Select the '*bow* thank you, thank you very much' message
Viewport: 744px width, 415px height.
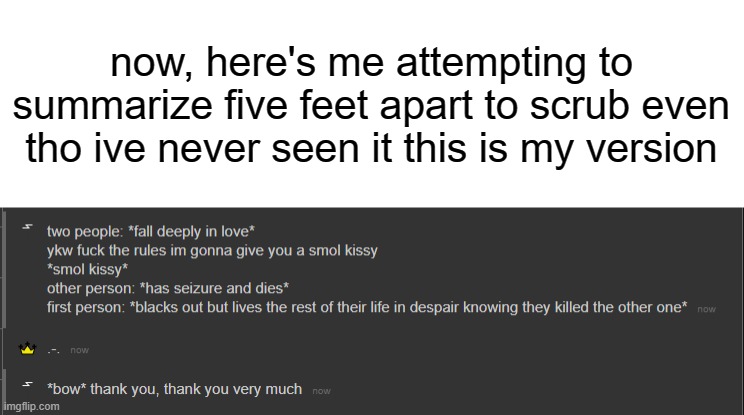pos(174,389)
